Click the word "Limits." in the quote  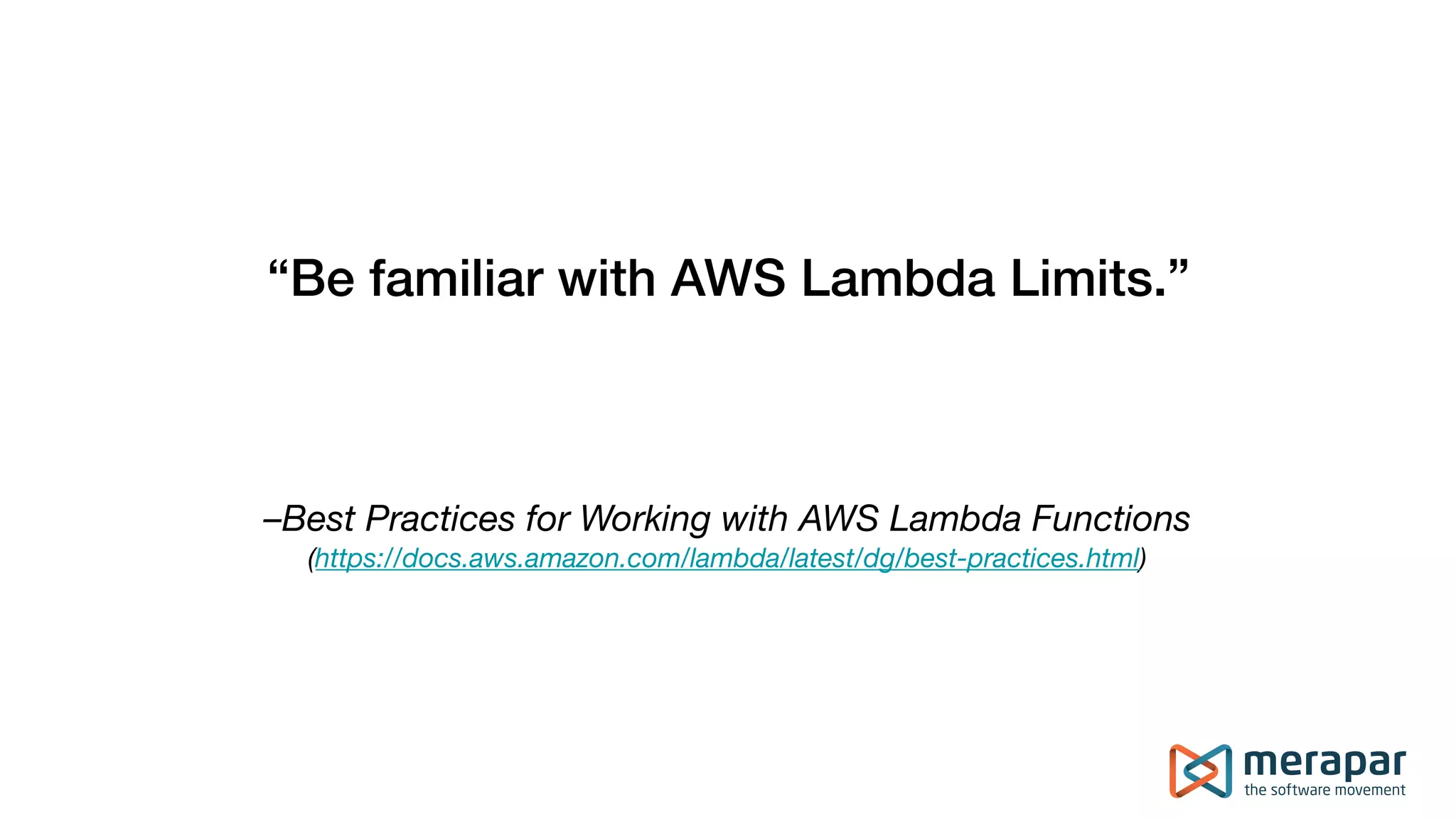point(1088,278)
